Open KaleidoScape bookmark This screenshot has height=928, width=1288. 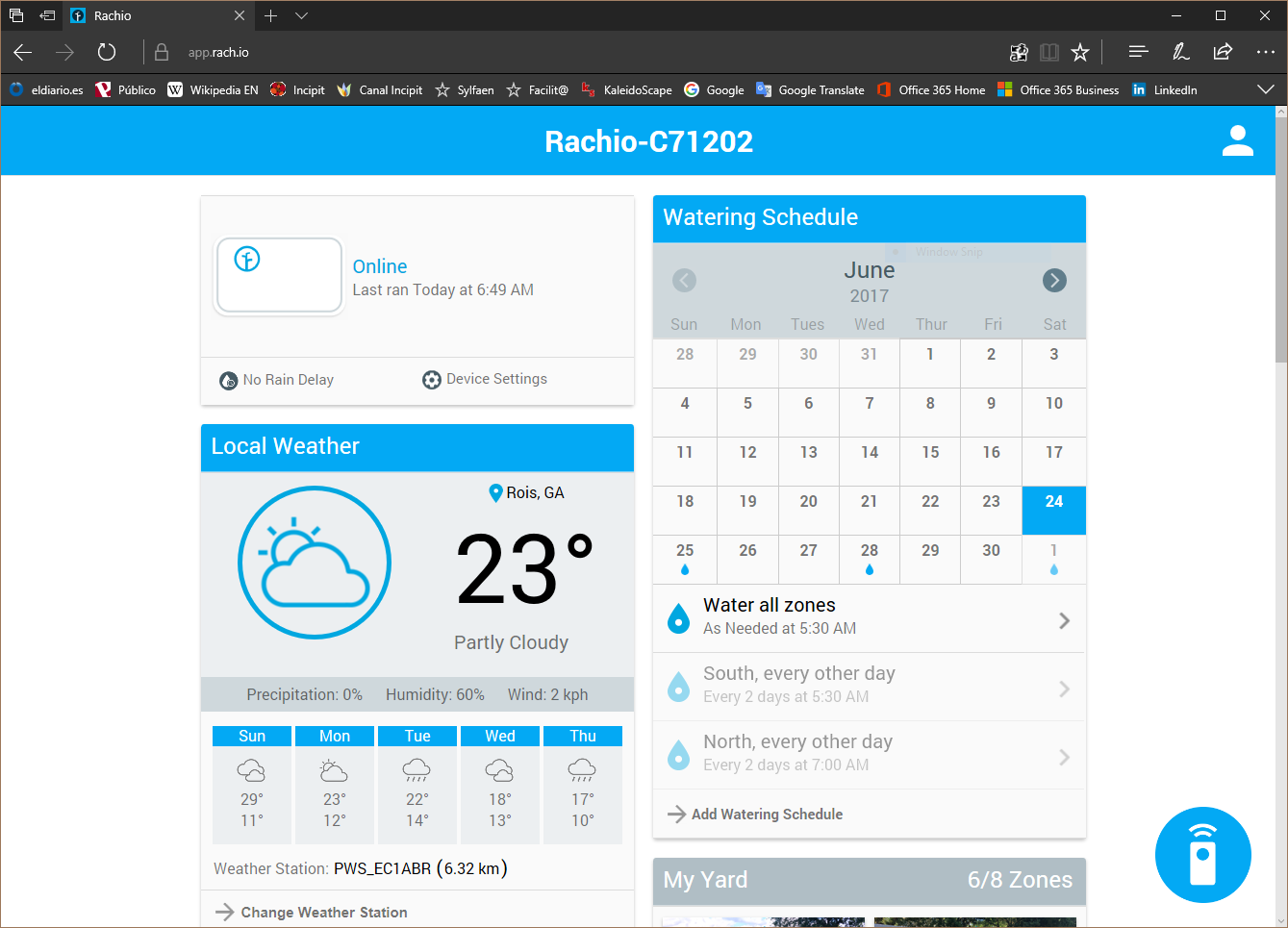tap(626, 89)
